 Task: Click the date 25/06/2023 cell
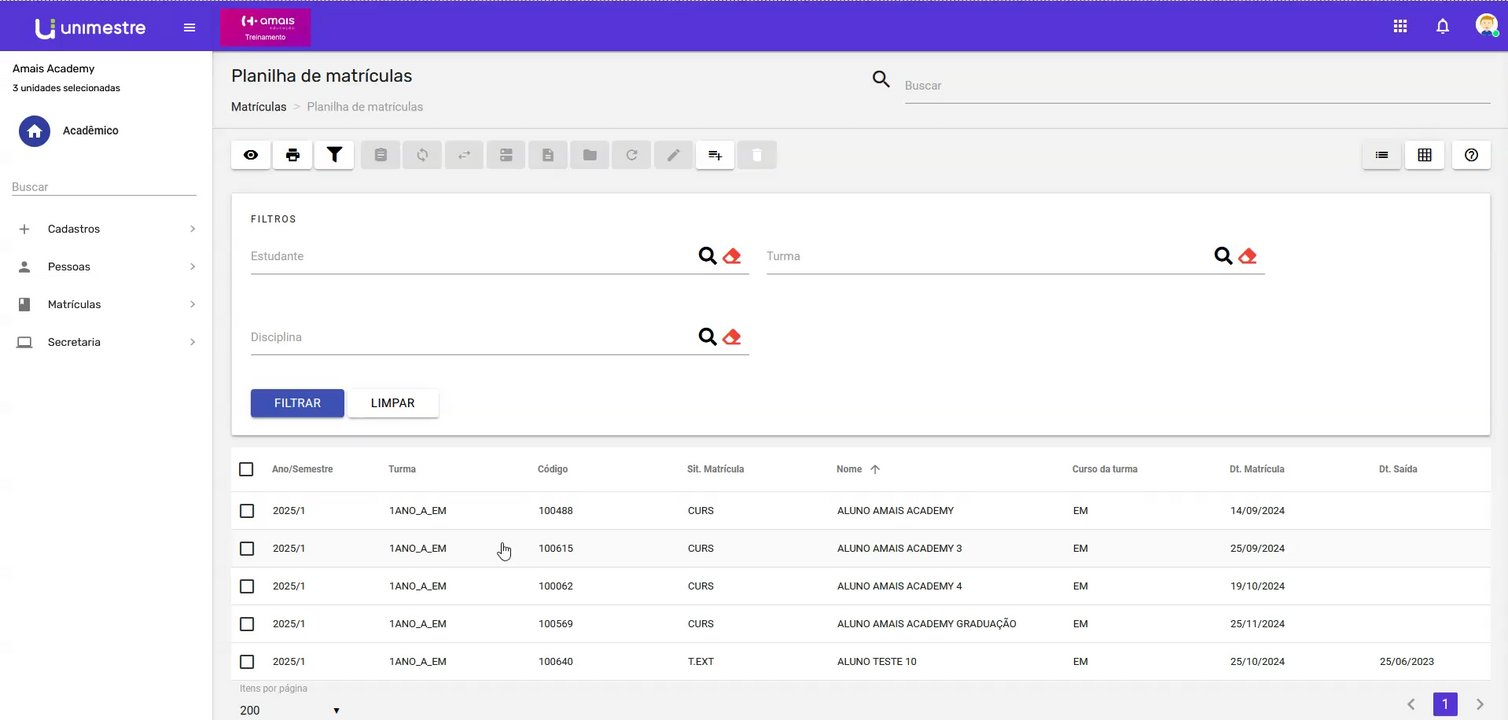(1407, 662)
